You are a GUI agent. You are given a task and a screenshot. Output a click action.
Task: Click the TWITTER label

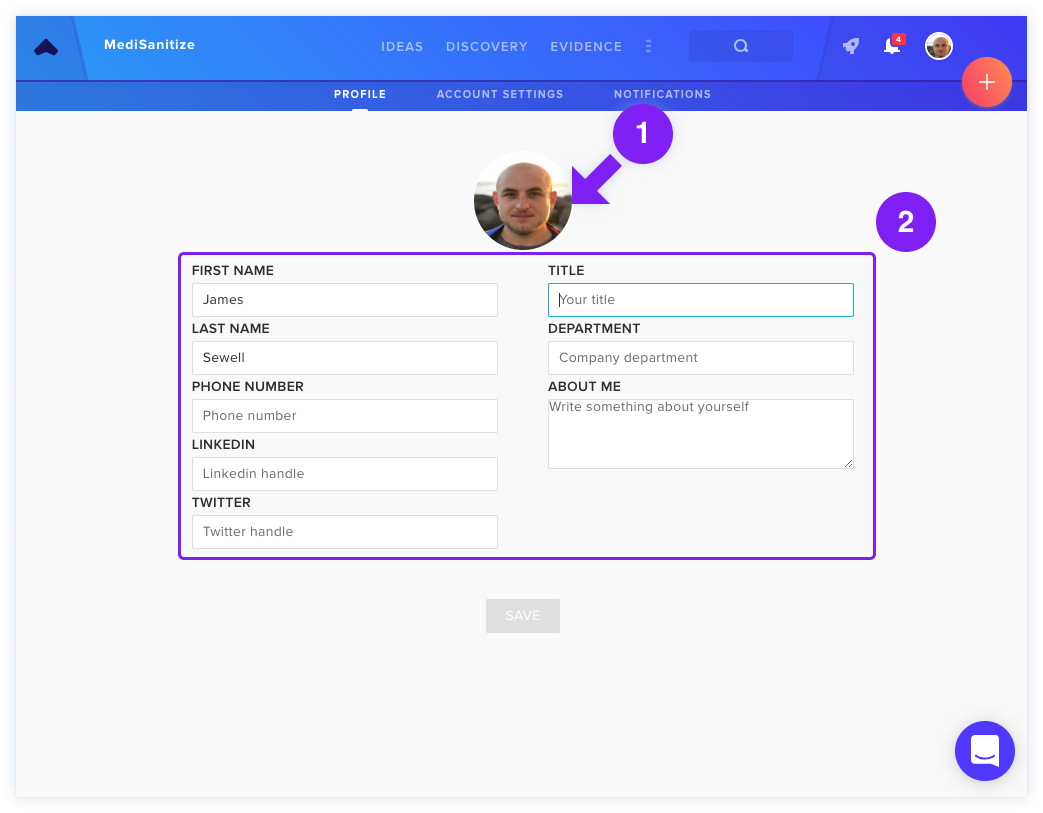222,502
